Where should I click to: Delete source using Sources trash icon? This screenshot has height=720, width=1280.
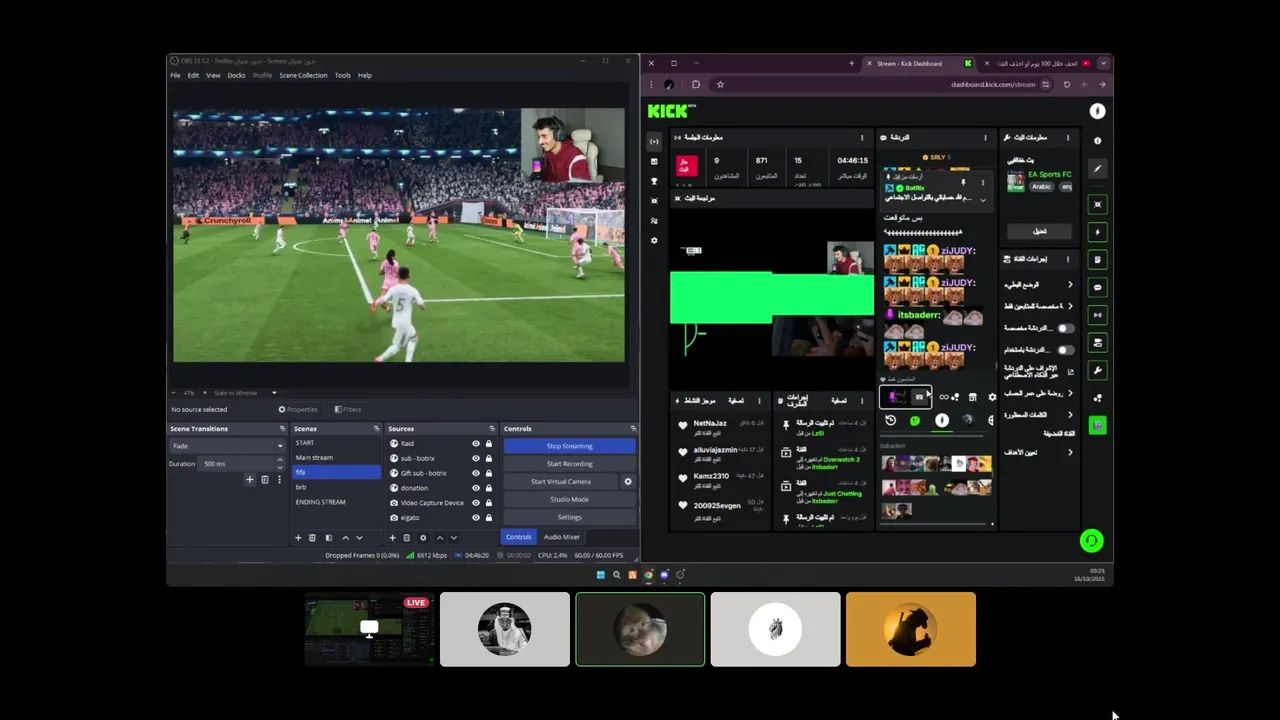coord(406,538)
